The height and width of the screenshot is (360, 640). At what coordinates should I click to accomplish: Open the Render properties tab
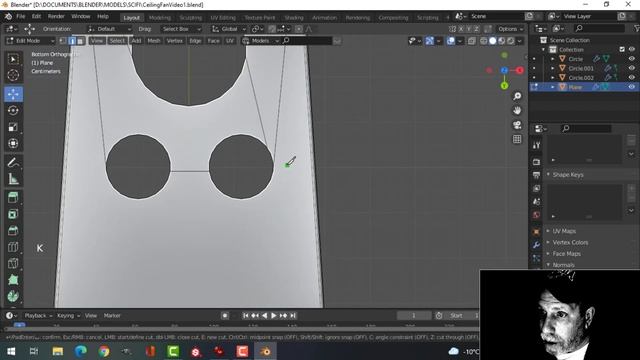click(536, 162)
